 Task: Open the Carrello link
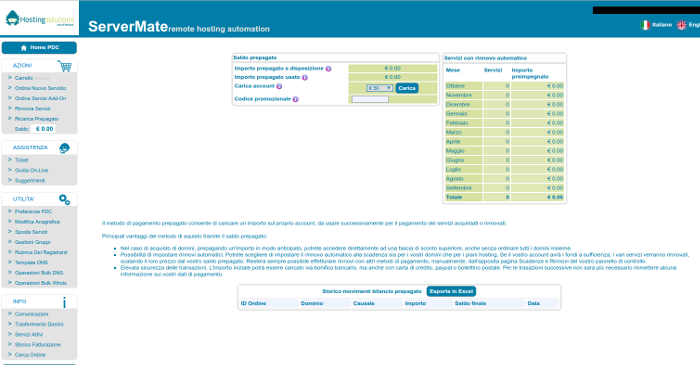coord(24,78)
